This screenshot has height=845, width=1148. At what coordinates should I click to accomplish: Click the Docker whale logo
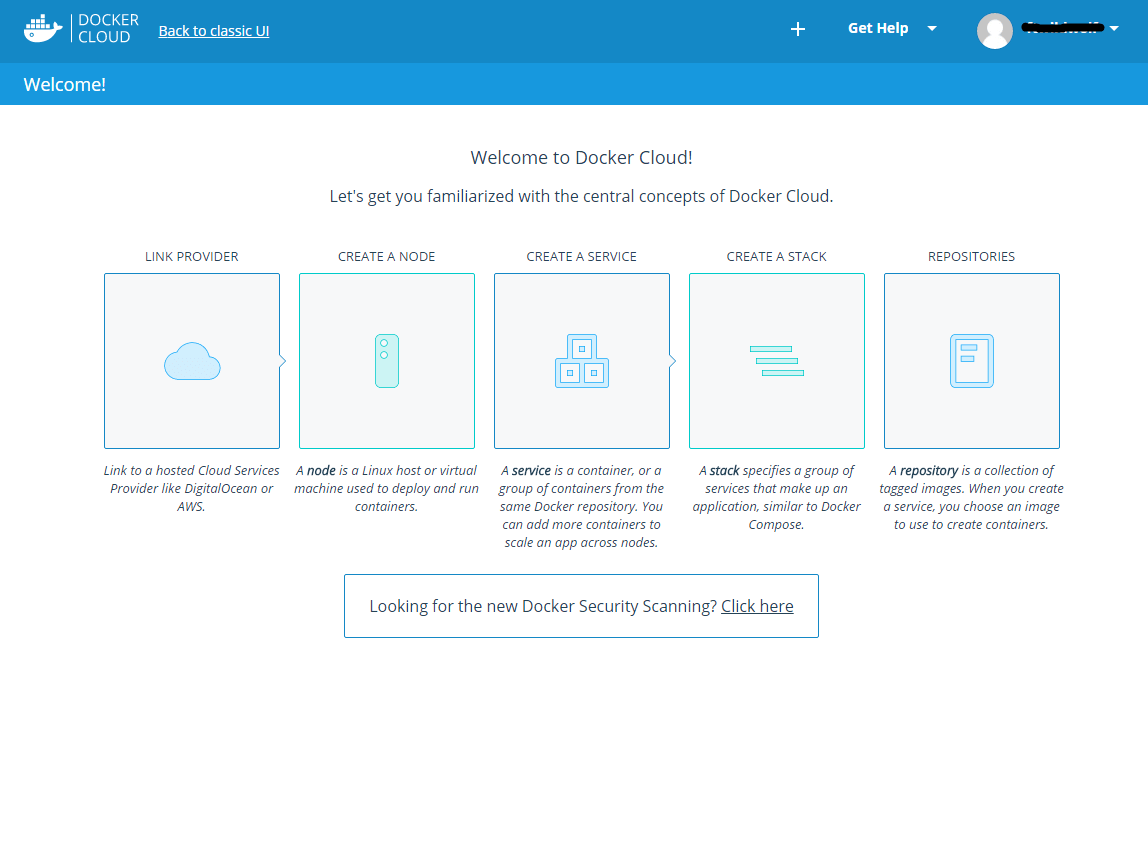pyautogui.click(x=42, y=29)
